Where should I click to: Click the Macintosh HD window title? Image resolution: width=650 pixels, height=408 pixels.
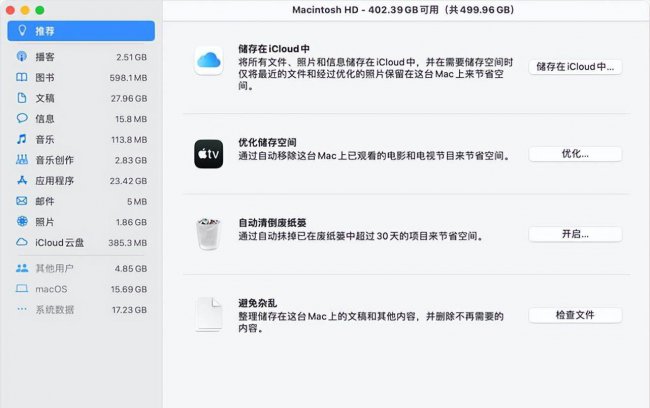point(403,10)
